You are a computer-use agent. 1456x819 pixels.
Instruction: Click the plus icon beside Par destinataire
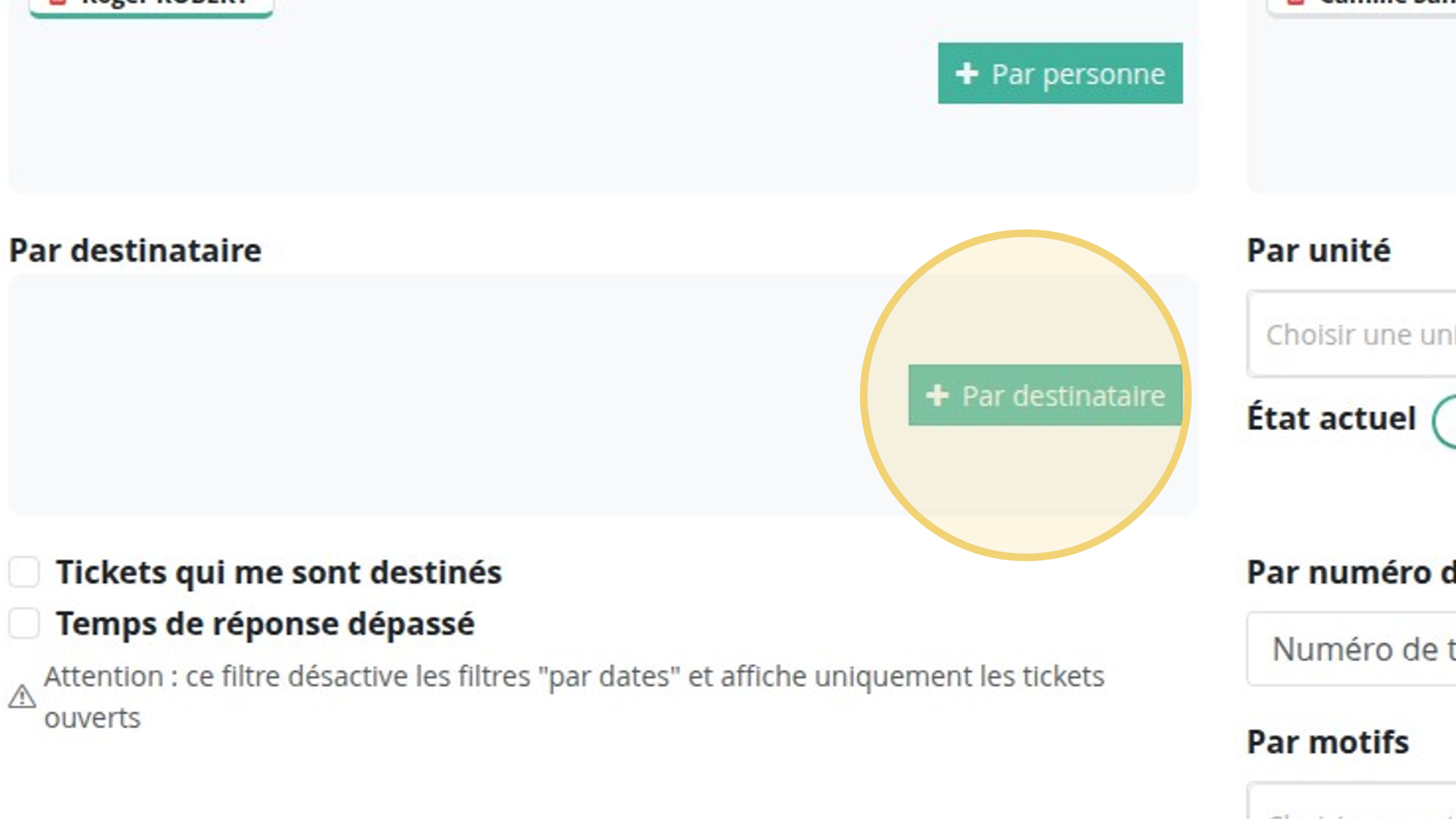(x=937, y=395)
